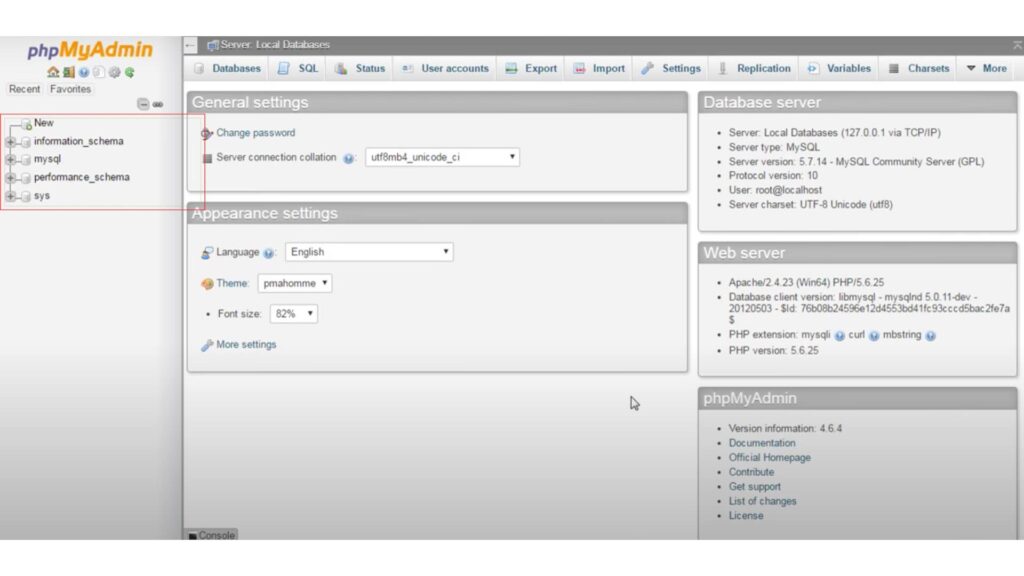Click the collapse all minus icon in the sidebar
Screen dimensions: 1024x576
[x=143, y=104]
